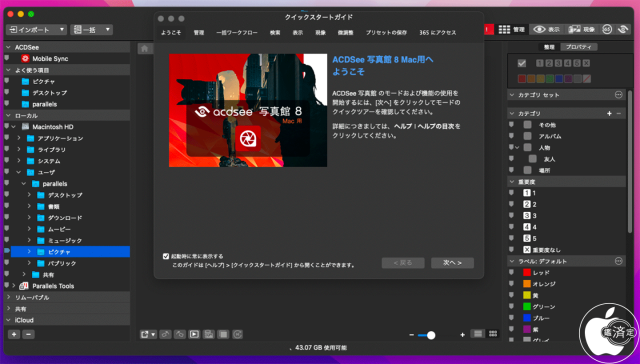Image resolution: width=640 pixels, height=364 pixels.
Task: Open the 365 circular icon
Action: [x=607, y=29]
